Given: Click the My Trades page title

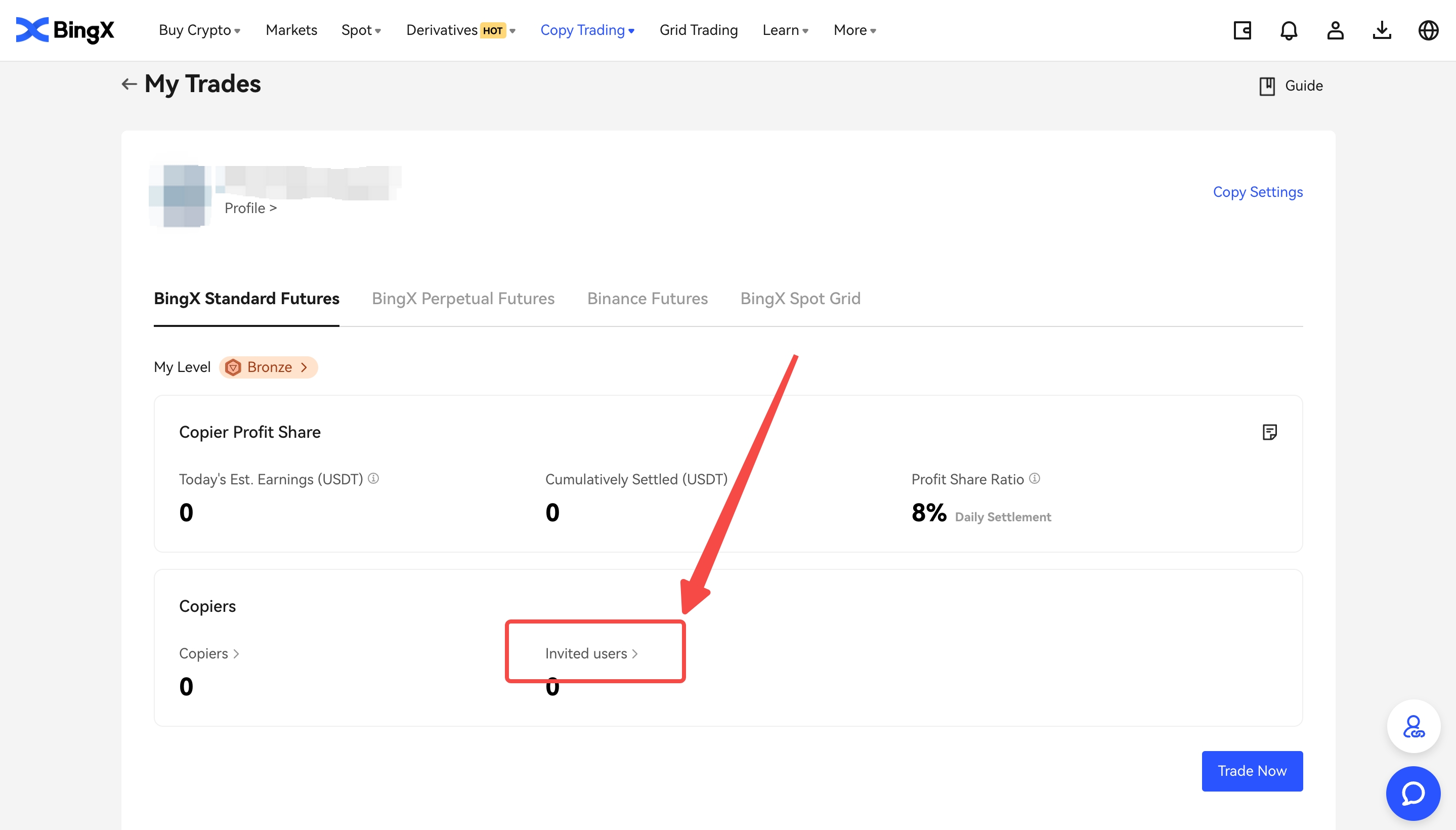Looking at the screenshot, I should coord(202,85).
